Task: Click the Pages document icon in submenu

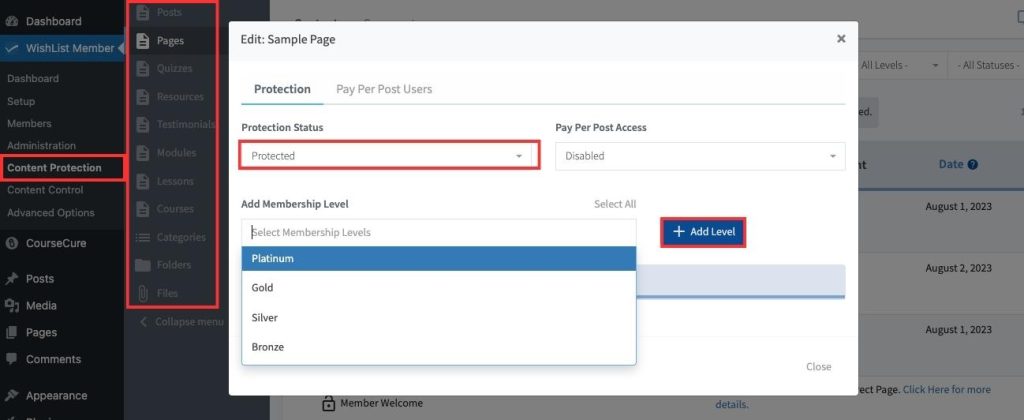Action: pos(142,40)
